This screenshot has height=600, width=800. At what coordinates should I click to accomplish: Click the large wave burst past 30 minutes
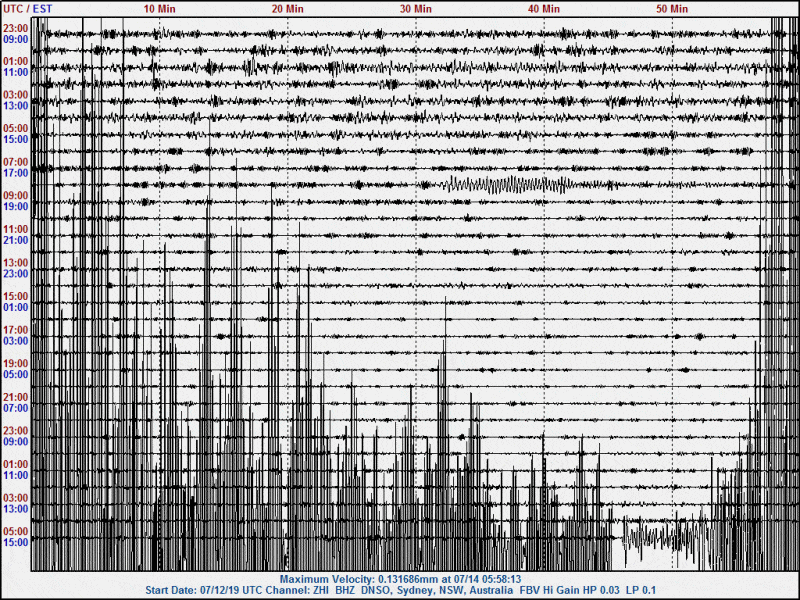click(x=505, y=184)
